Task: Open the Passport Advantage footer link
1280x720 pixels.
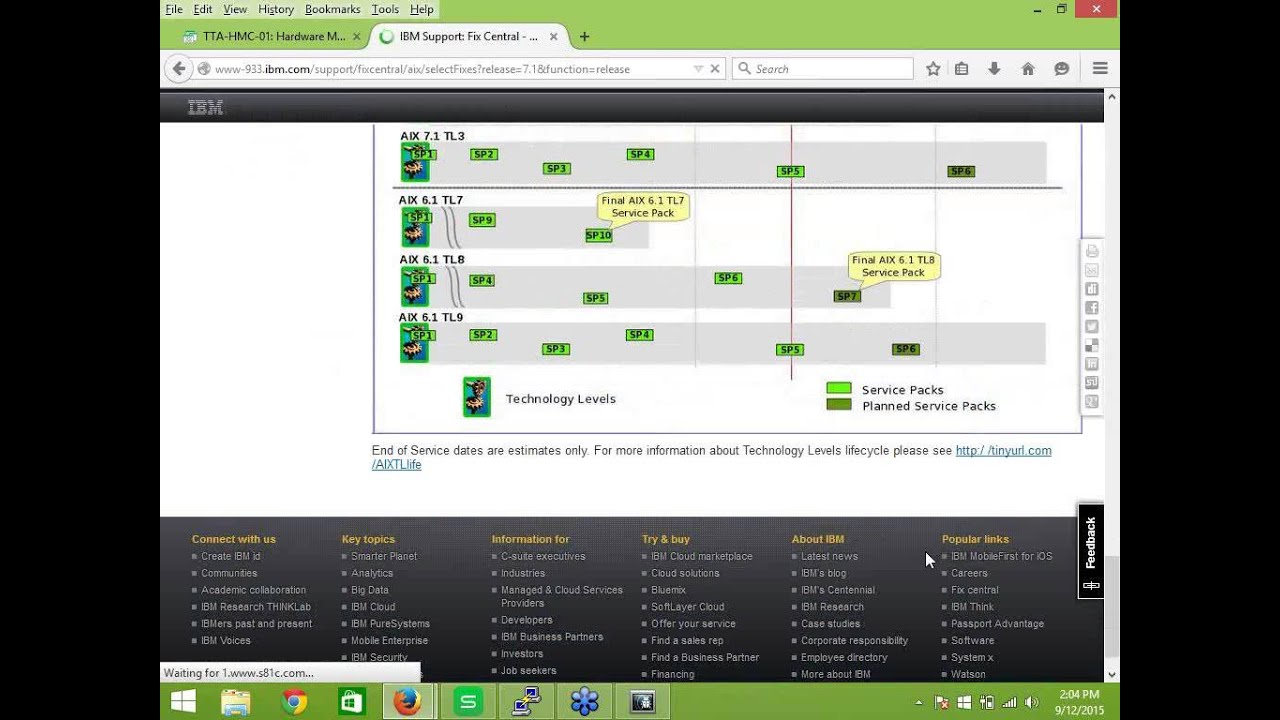Action: (997, 624)
